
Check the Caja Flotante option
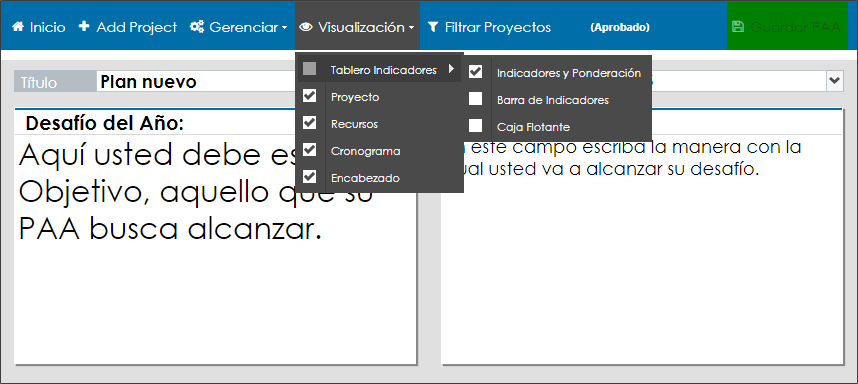(476, 126)
